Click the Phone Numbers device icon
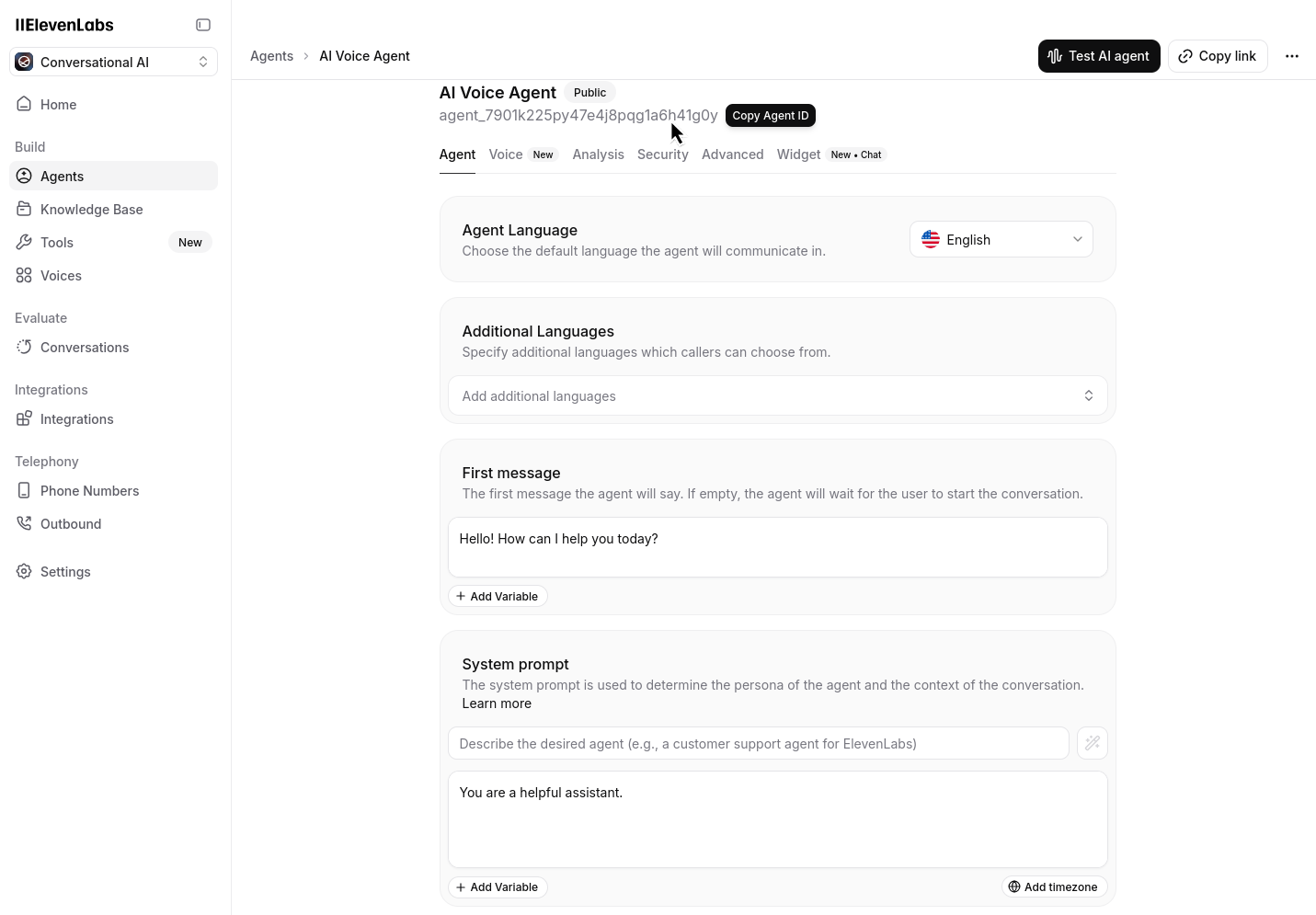This screenshot has width=1316, height=915. click(25, 490)
